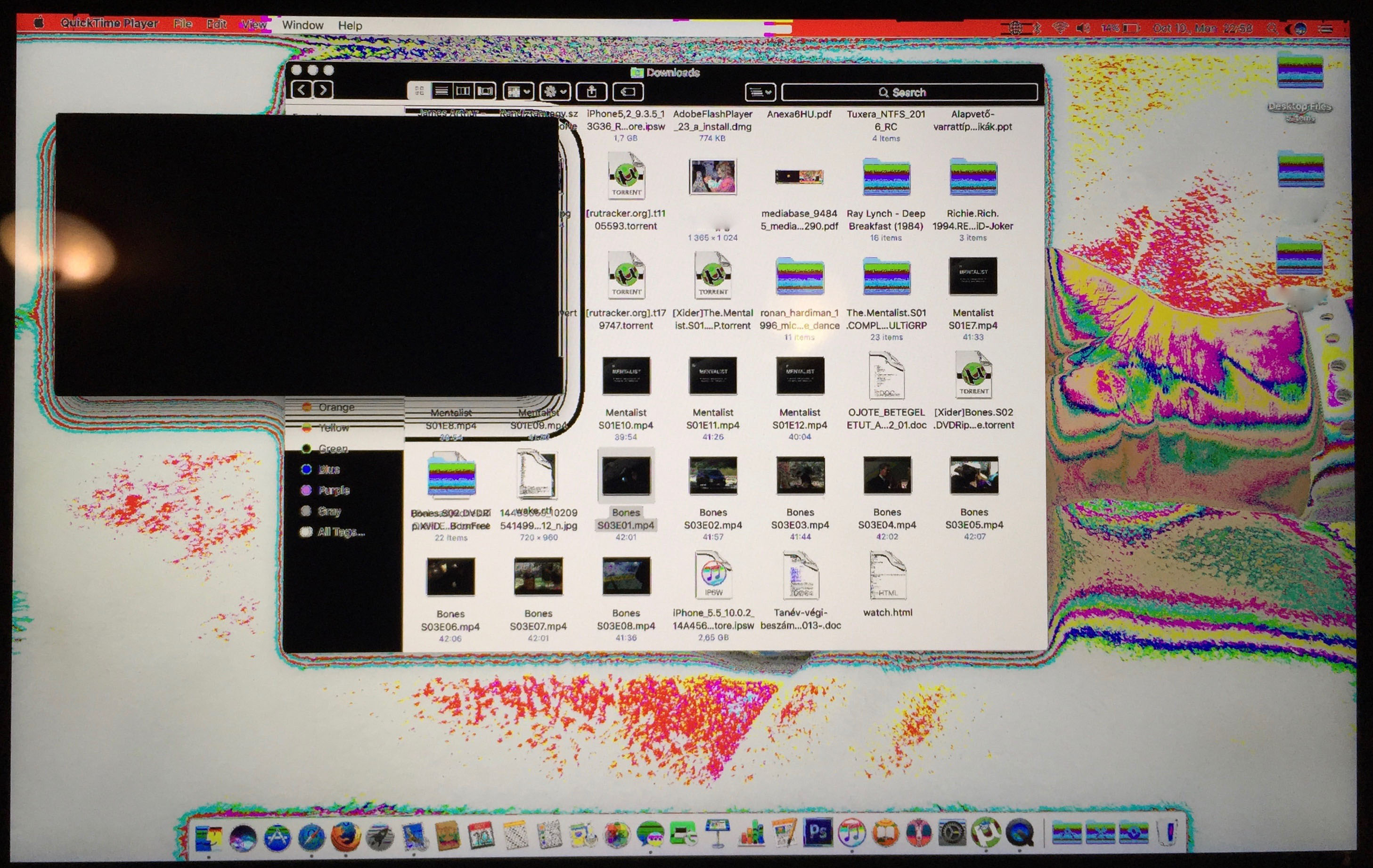Switch Finder to list view
The width and height of the screenshot is (1373, 868).
pyautogui.click(x=441, y=91)
